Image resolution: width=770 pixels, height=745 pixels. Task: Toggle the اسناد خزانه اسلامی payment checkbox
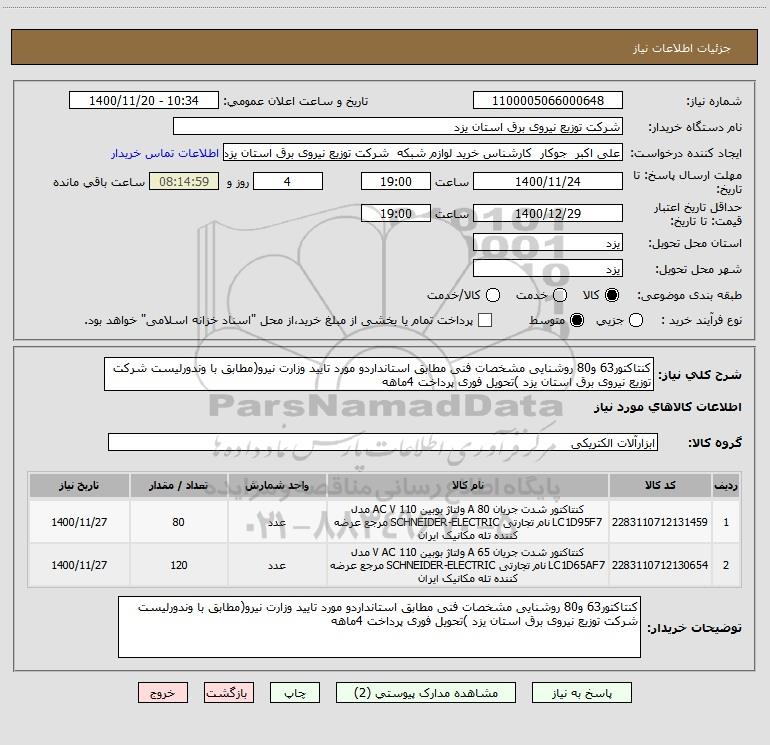point(485,320)
